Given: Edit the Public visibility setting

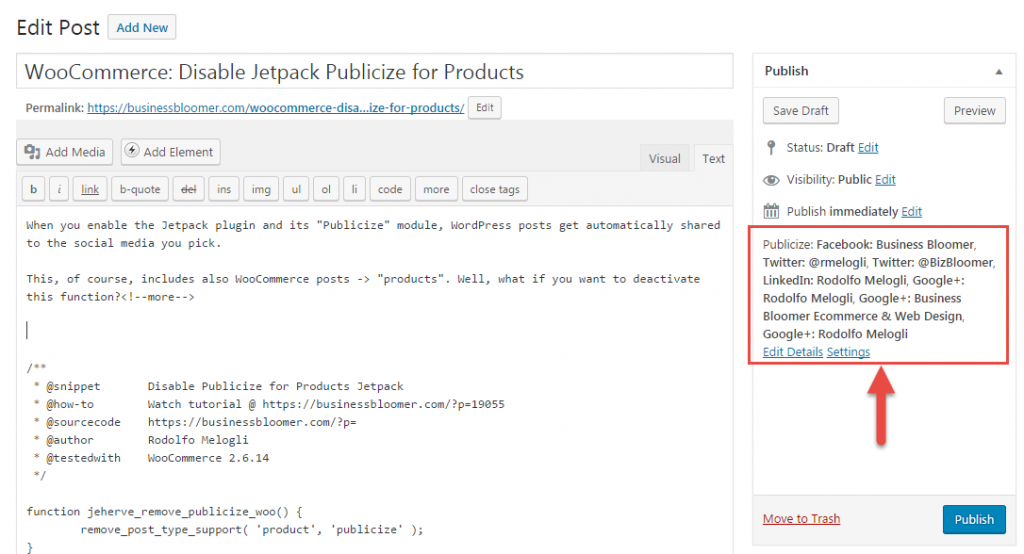Looking at the screenshot, I should (x=885, y=180).
